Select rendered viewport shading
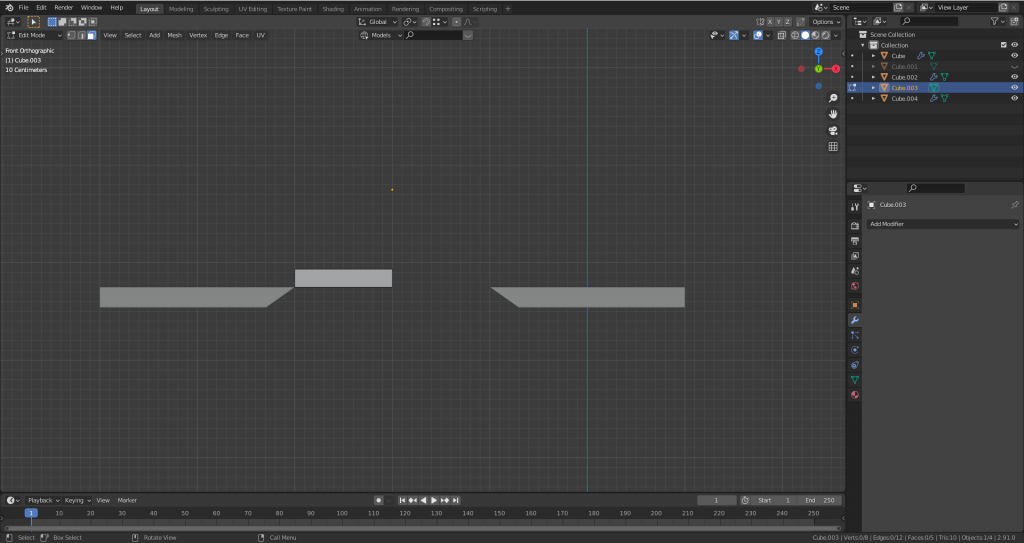 825,35
